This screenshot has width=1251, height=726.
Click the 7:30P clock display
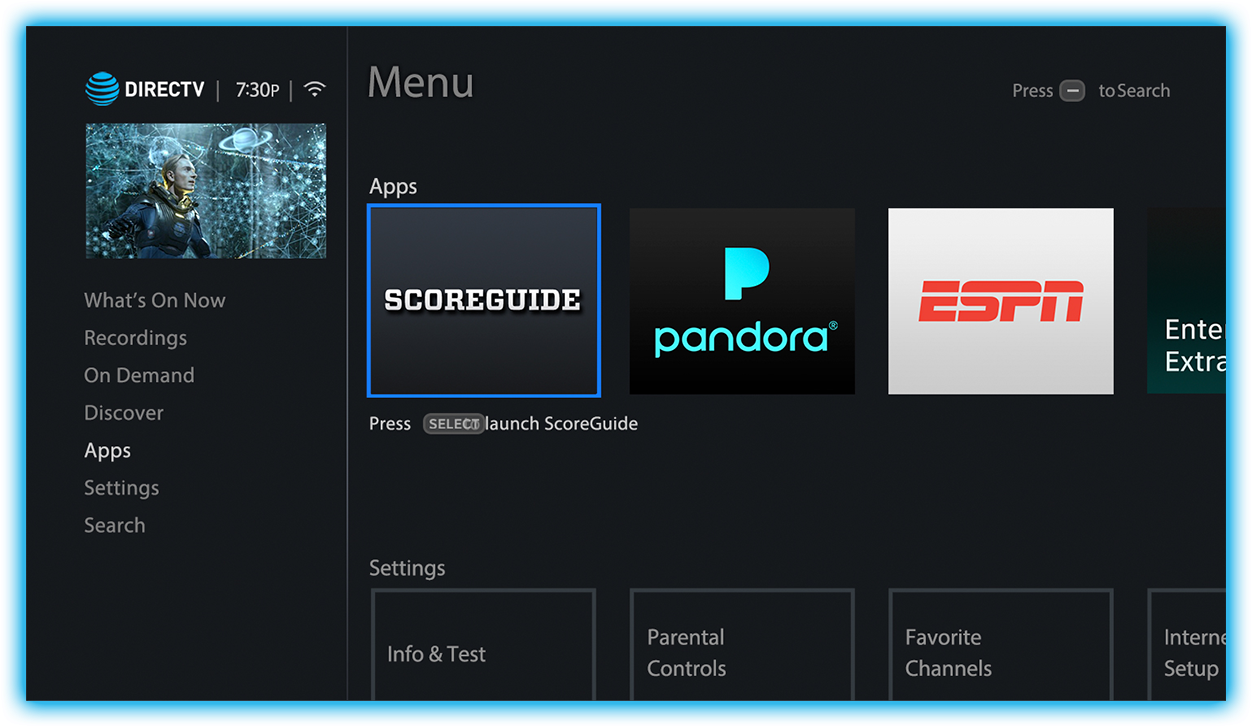258,89
